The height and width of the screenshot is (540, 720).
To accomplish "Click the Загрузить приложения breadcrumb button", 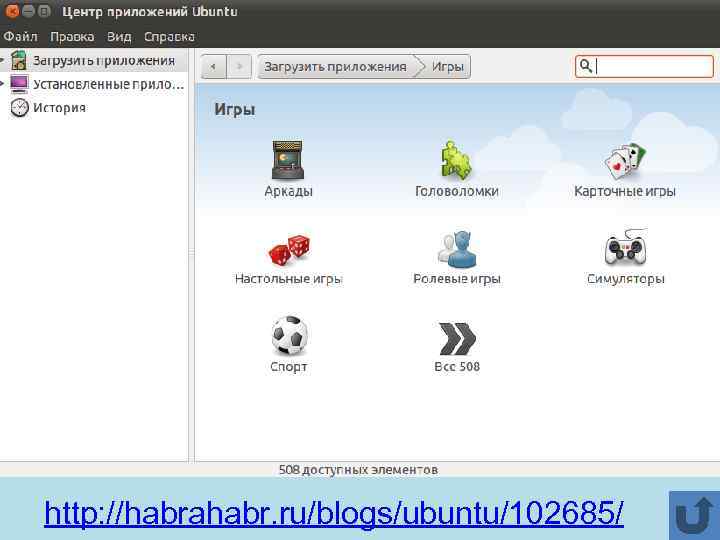I will 336,67.
